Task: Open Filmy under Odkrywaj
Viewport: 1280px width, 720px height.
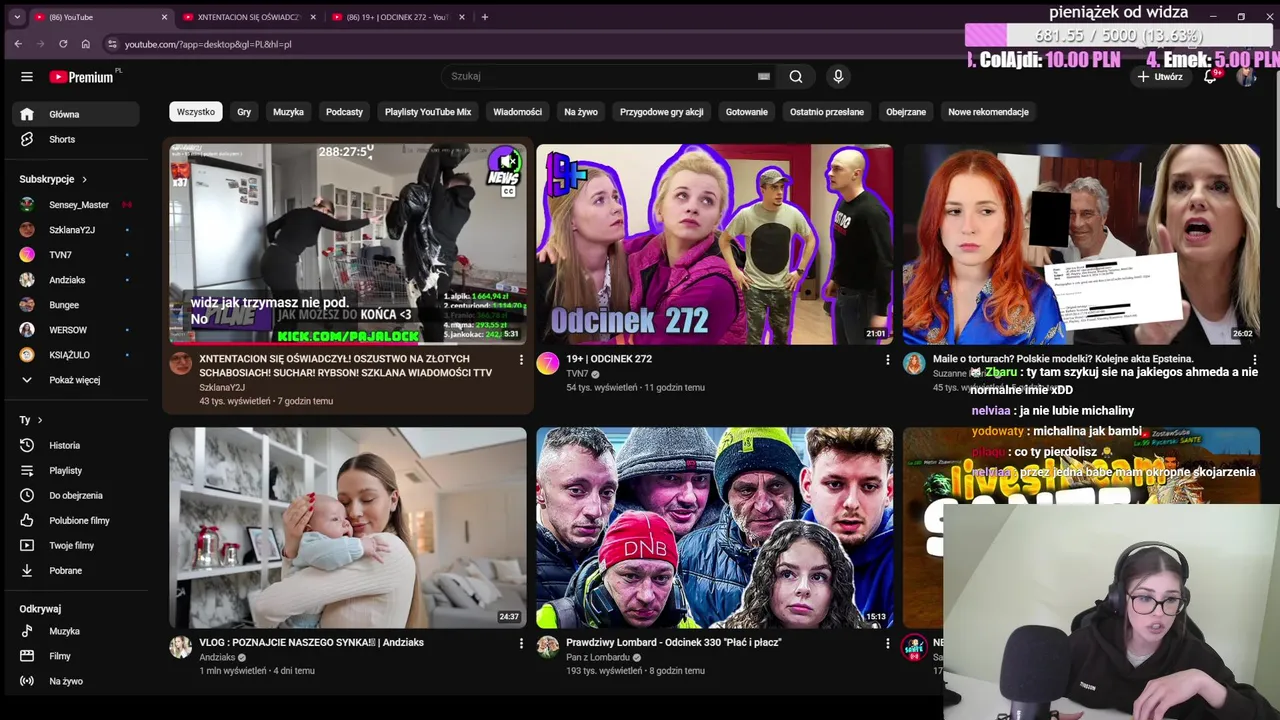Action: click(x=76, y=656)
